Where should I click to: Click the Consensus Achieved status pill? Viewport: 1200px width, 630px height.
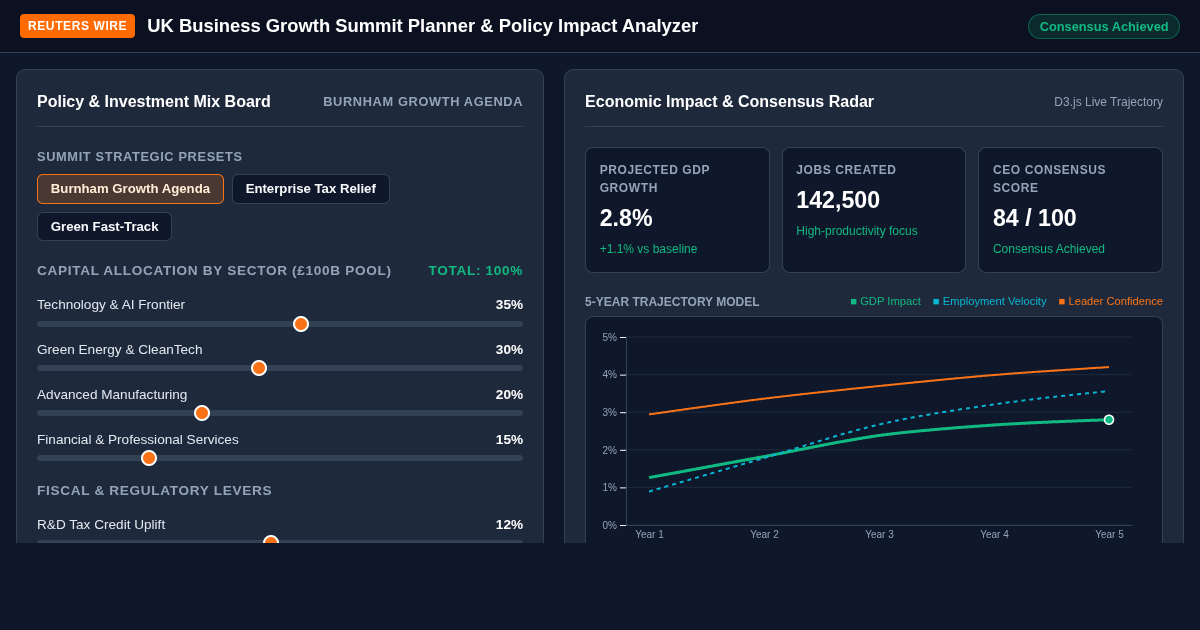1104,27
